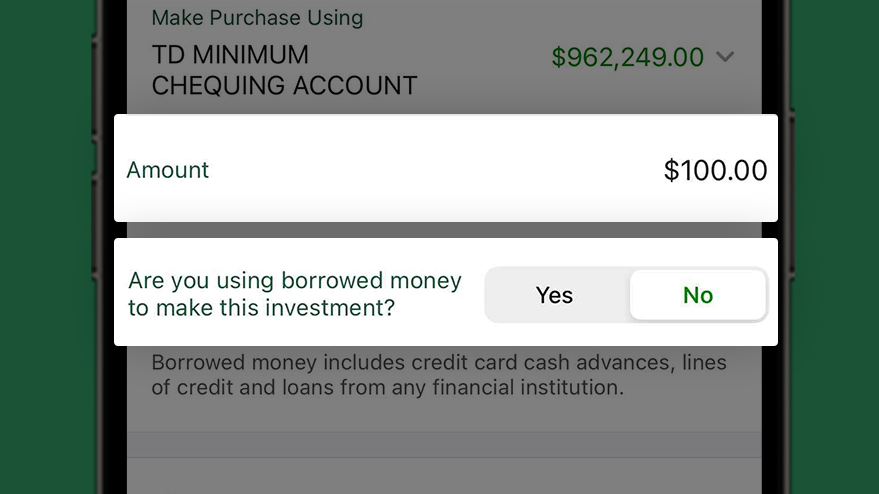Edit the $100.00 amount field
The height and width of the screenshot is (494, 879).
click(715, 170)
